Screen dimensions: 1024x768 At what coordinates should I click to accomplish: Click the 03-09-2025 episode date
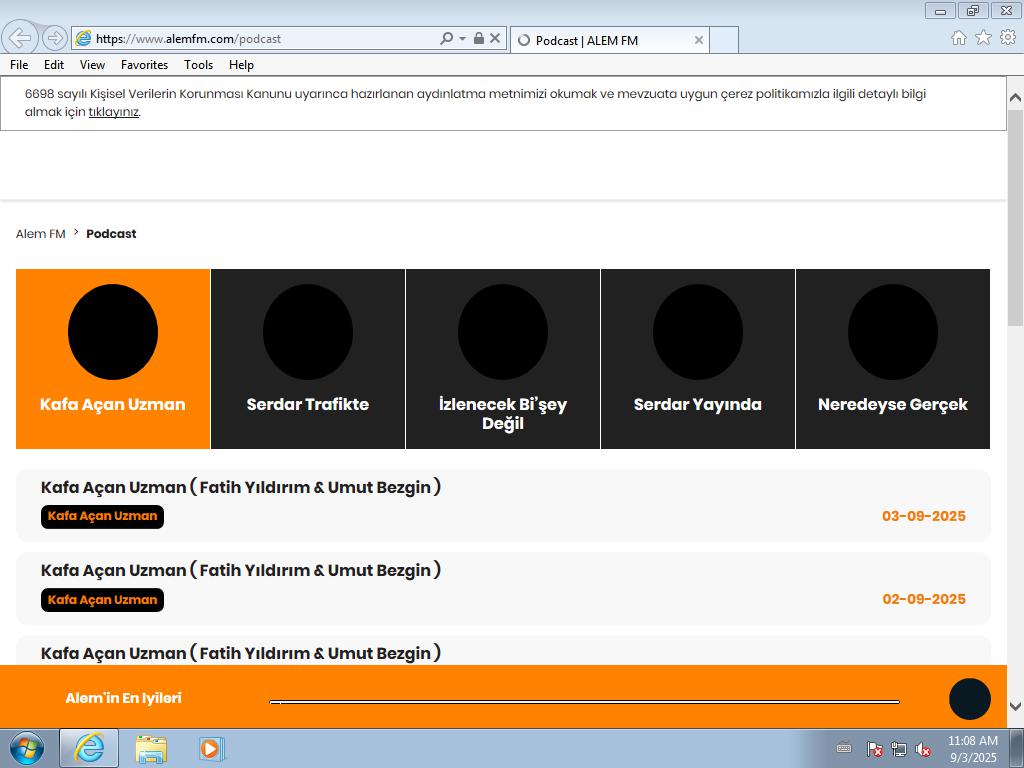(923, 516)
